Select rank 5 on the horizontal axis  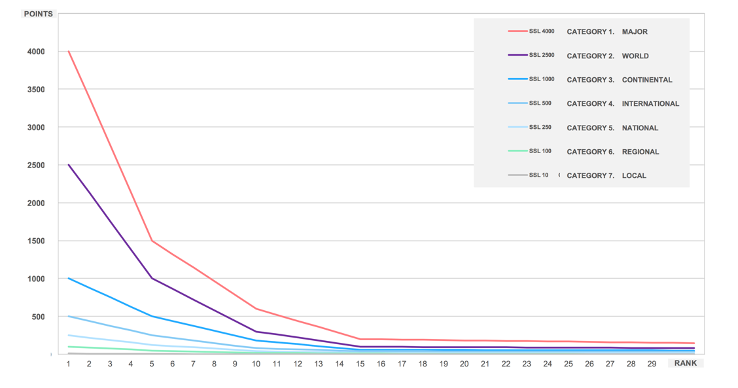pyautogui.click(x=152, y=364)
